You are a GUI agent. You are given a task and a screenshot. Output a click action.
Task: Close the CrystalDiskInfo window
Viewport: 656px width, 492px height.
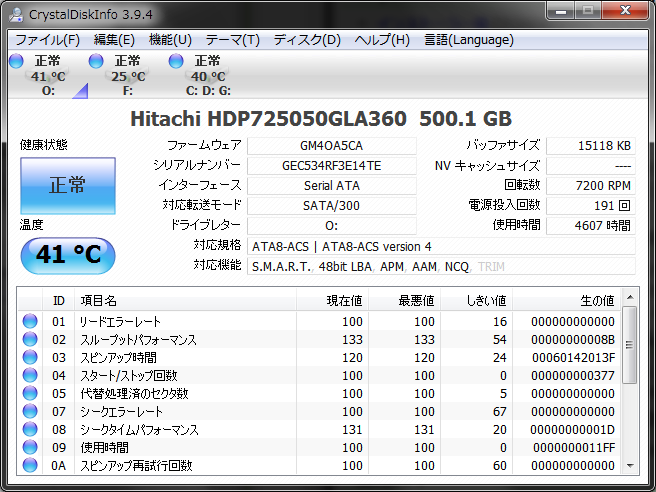[x=625, y=10]
